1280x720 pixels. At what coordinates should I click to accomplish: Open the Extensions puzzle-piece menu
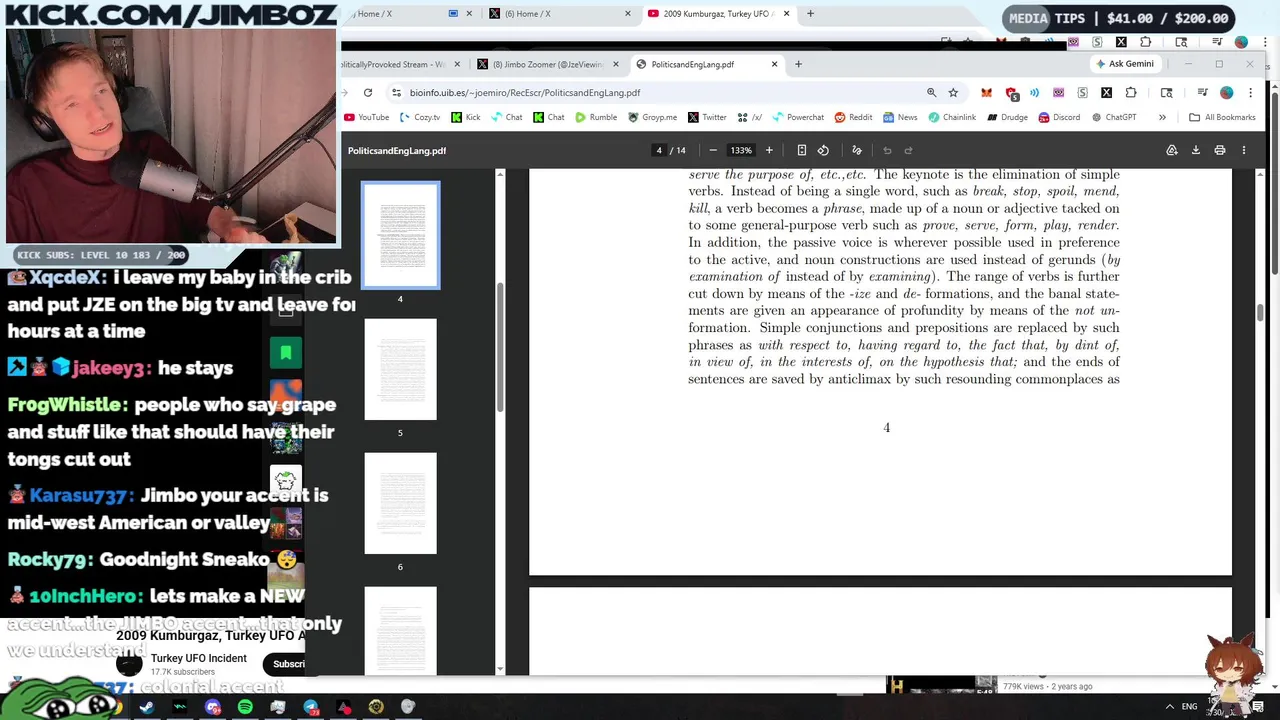(x=1131, y=93)
